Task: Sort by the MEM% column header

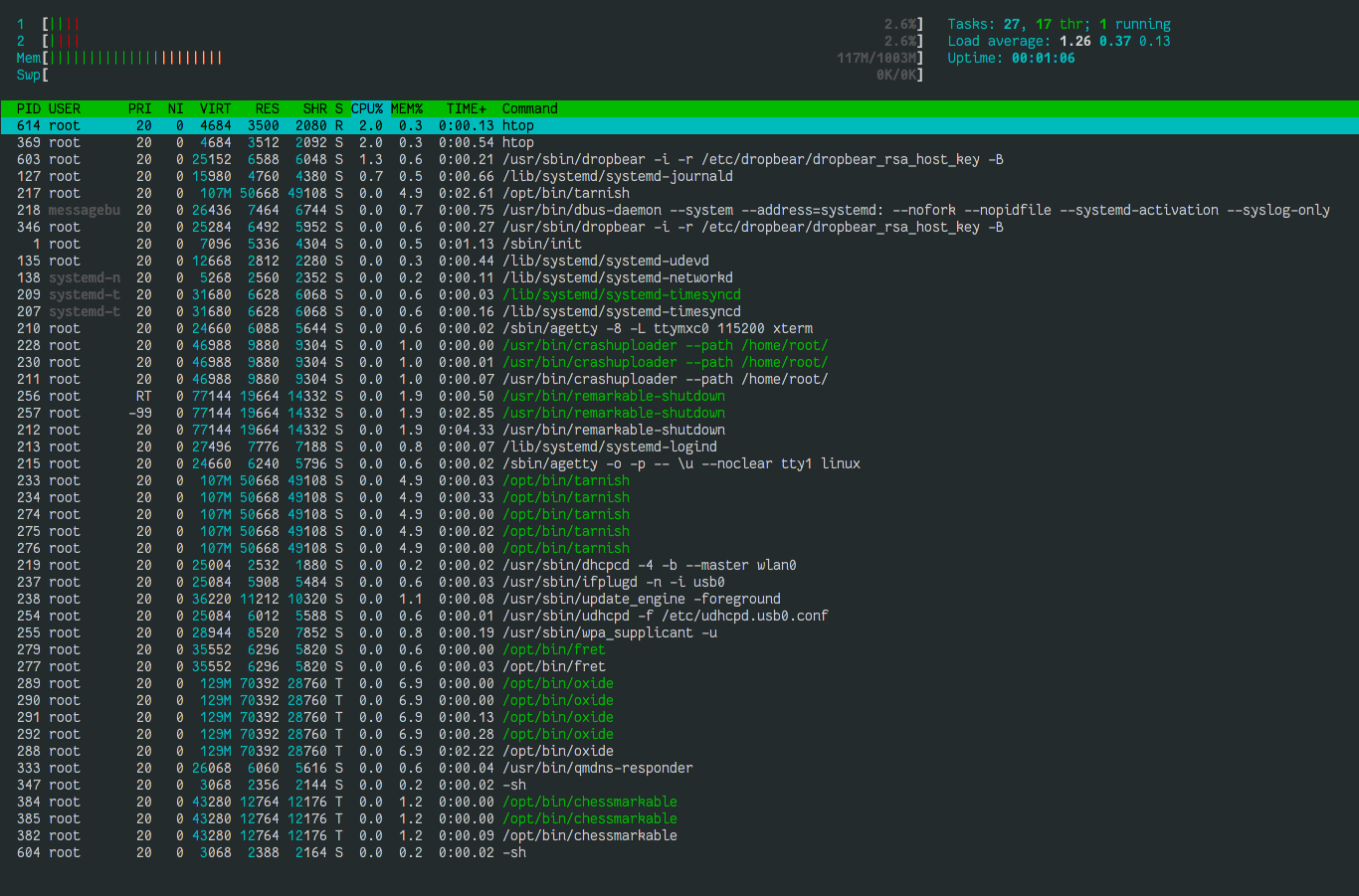Action: pyautogui.click(x=406, y=108)
